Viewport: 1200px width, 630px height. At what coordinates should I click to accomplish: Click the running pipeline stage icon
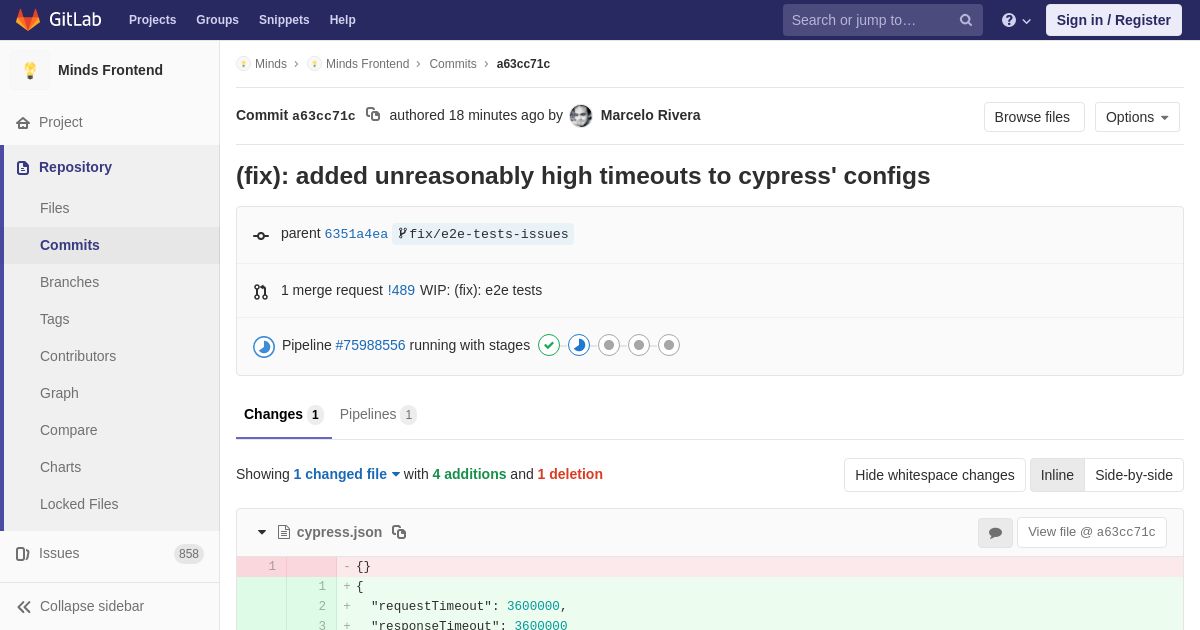pyautogui.click(x=579, y=345)
